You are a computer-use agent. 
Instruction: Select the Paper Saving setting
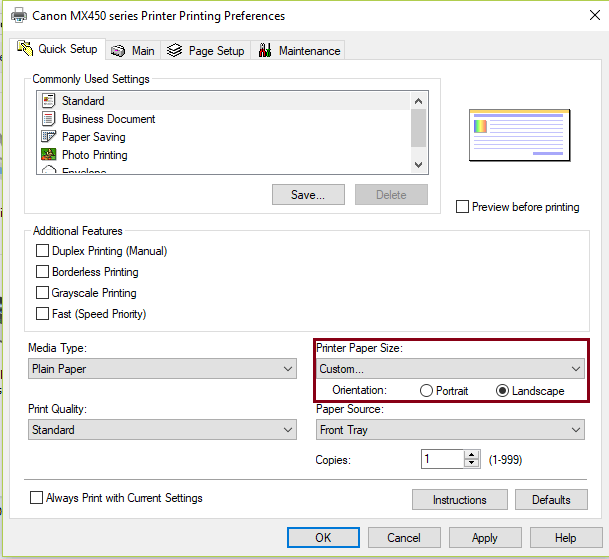(x=224, y=137)
